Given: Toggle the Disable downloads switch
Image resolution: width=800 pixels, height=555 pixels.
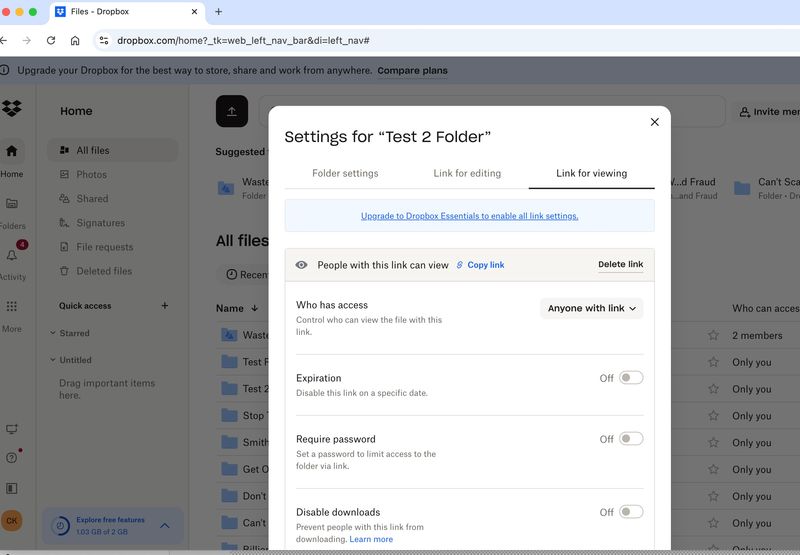Looking at the screenshot, I should 631,512.
